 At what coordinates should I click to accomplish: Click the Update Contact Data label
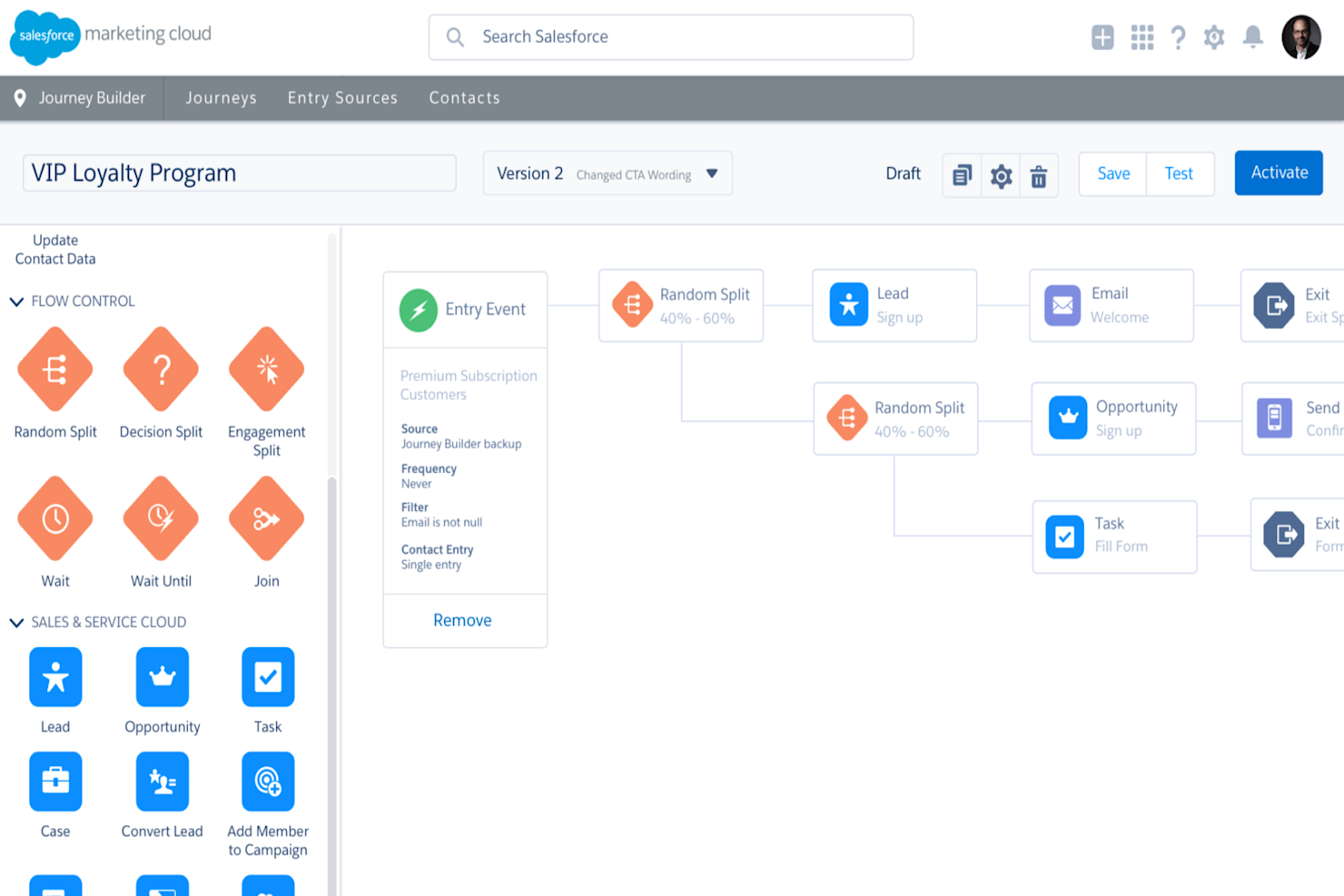55,250
